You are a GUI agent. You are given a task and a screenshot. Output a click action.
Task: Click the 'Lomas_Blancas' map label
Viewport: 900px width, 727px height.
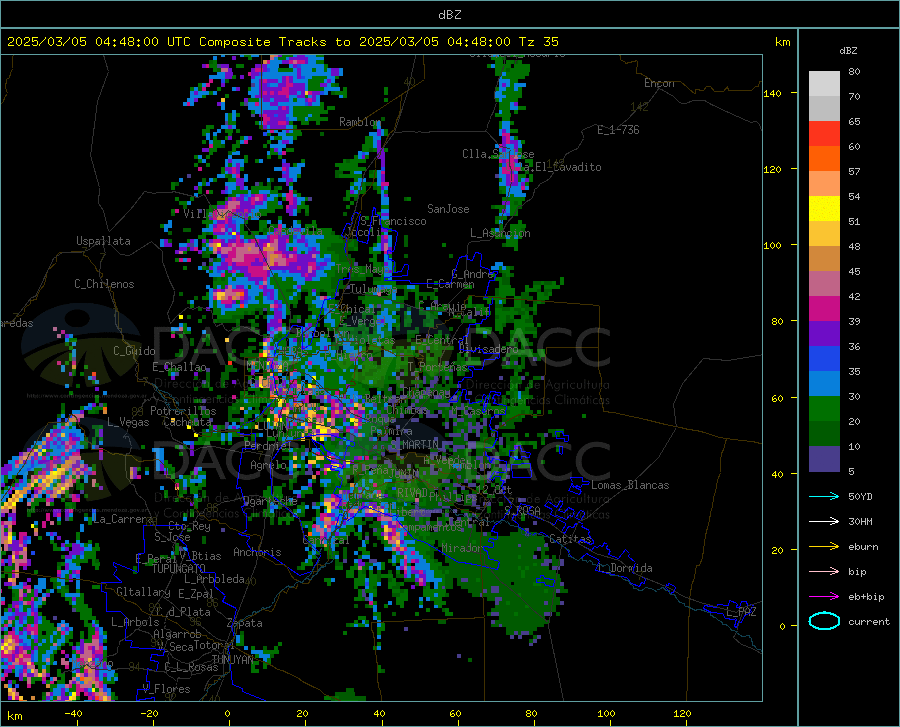(630, 485)
